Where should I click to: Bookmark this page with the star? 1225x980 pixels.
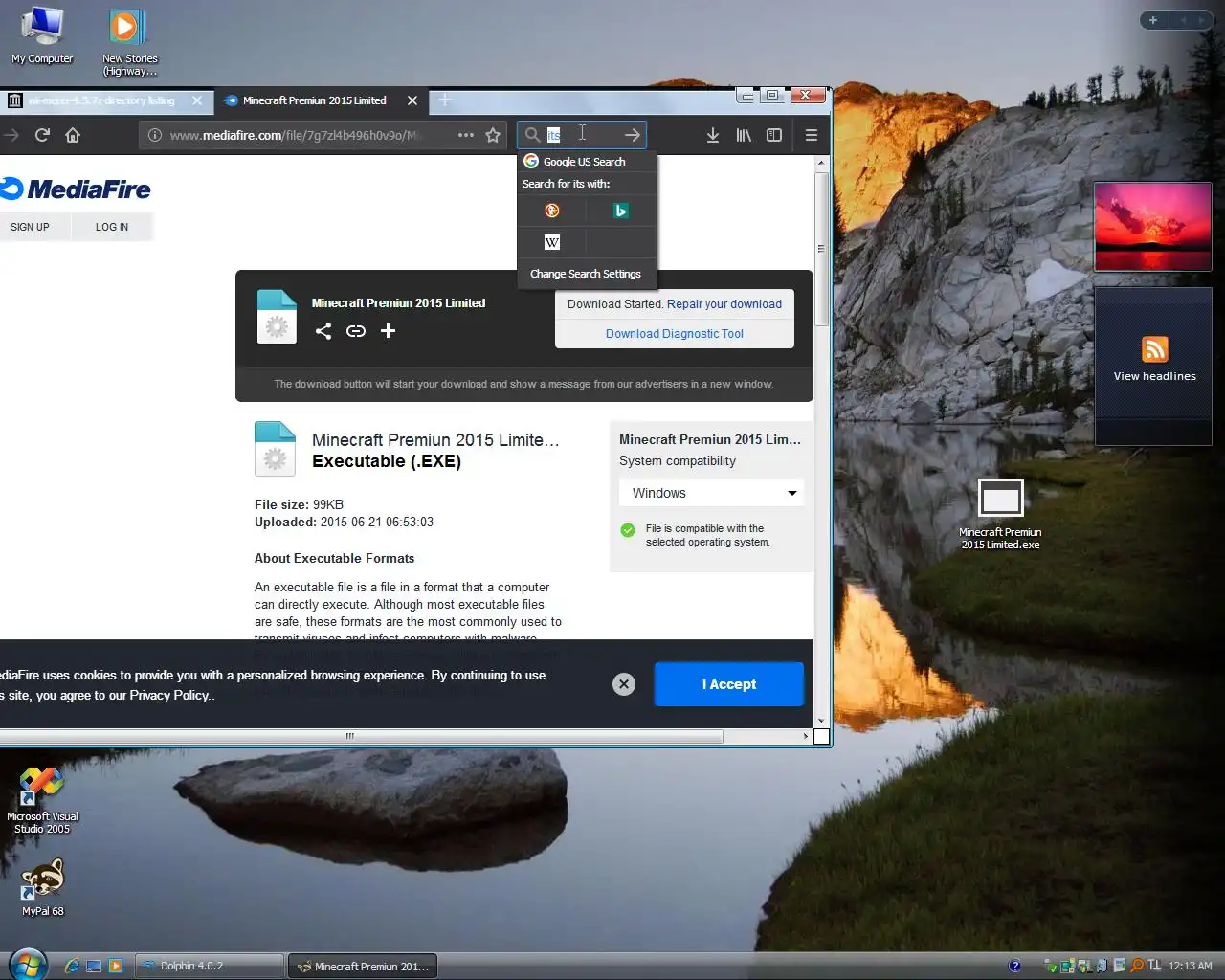click(x=493, y=135)
